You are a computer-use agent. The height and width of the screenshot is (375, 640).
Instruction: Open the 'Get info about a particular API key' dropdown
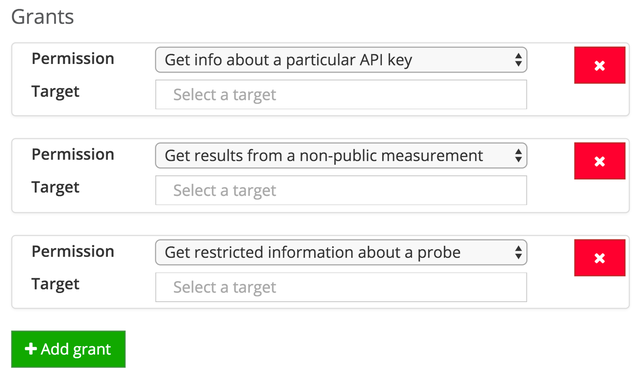[341, 60]
